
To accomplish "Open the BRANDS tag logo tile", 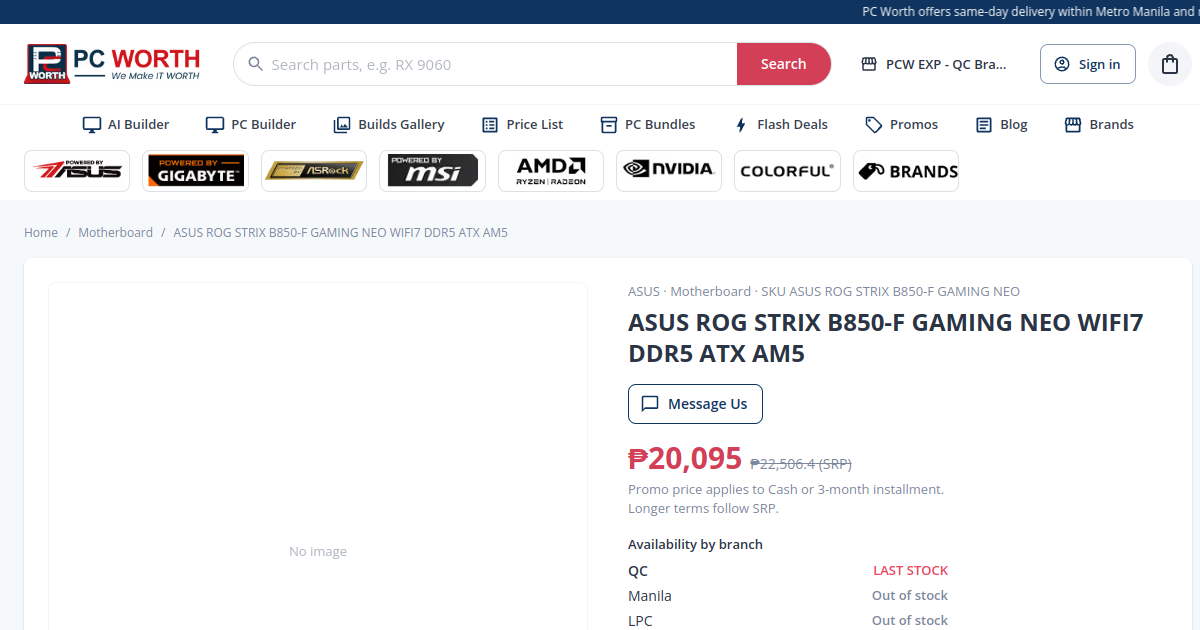I will [x=906, y=171].
